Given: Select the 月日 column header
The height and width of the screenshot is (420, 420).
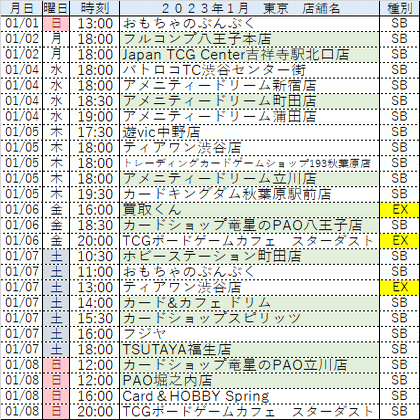Looking at the screenshot, I should coord(21,8).
